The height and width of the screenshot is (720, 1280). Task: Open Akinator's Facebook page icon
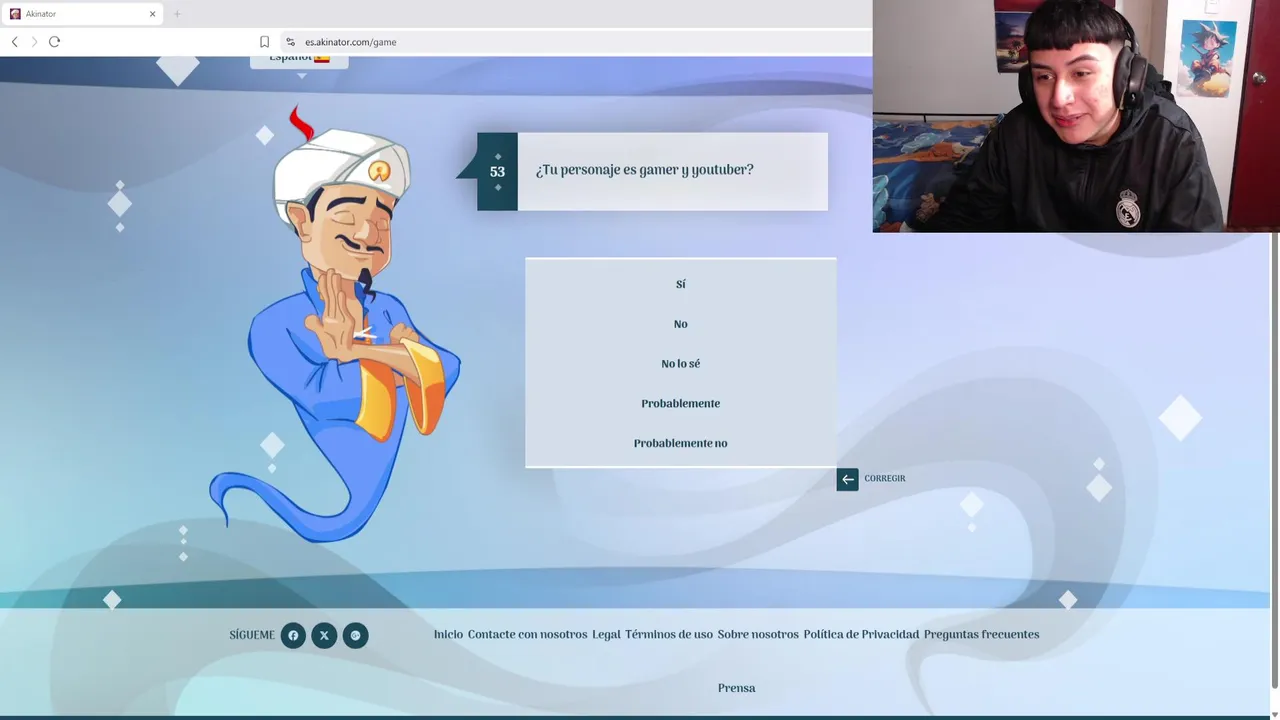click(x=293, y=635)
